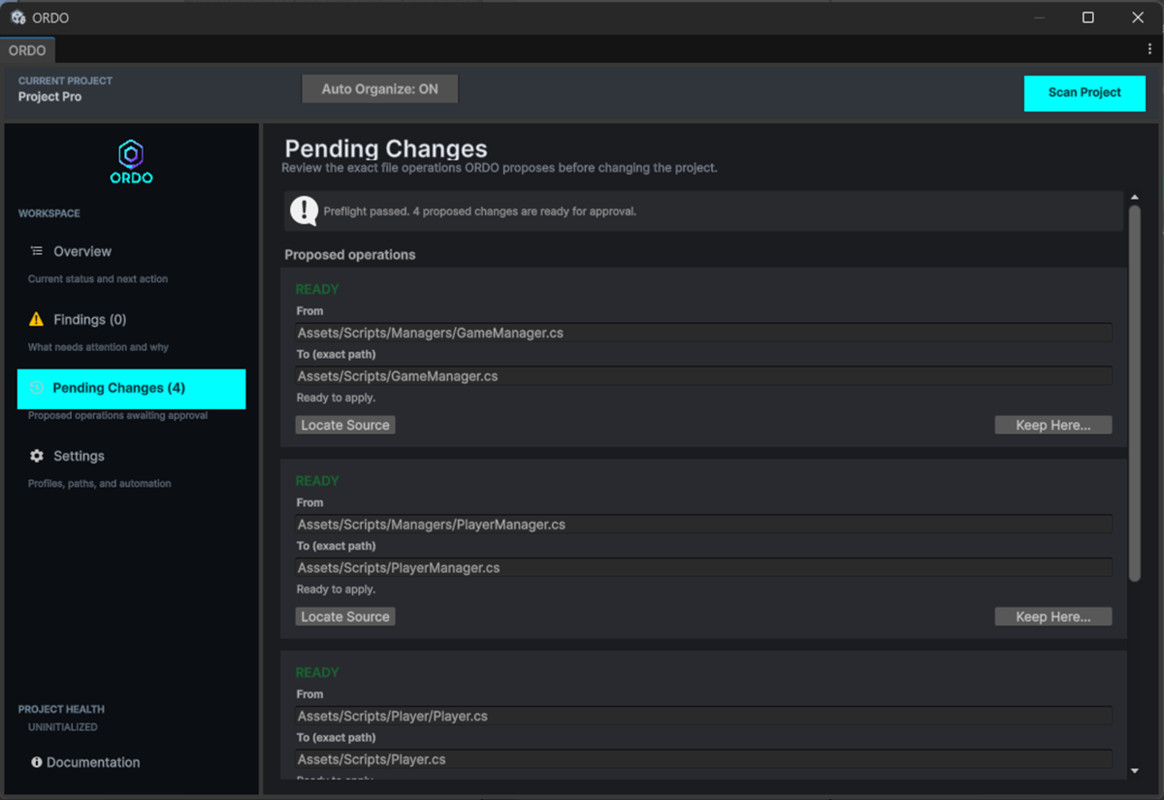The width and height of the screenshot is (1164, 800).
Task: Click the WORKSPACE section label
Action: pyautogui.click(x=49, y=213)
